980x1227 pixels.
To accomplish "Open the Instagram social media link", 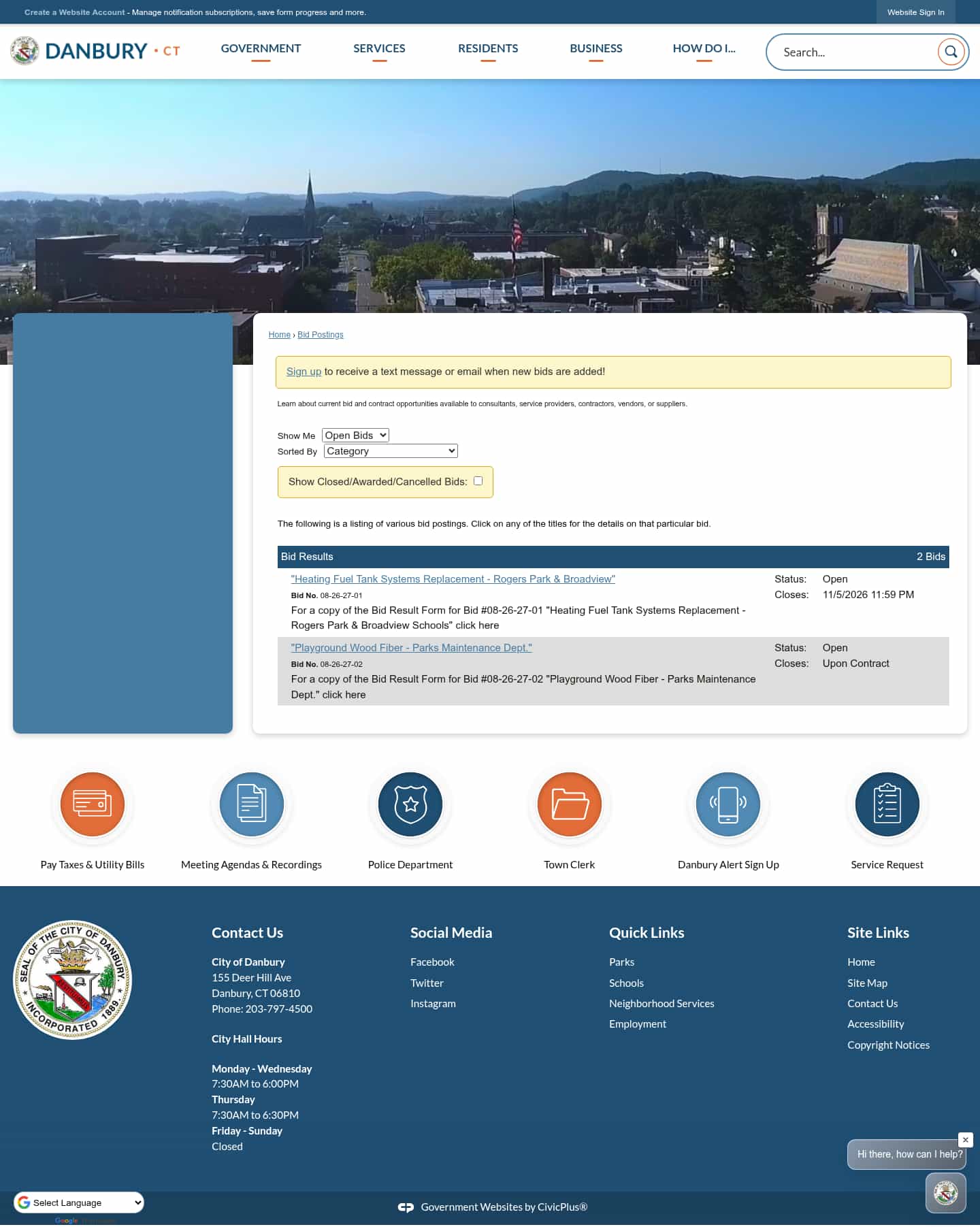I will 433,1004.
